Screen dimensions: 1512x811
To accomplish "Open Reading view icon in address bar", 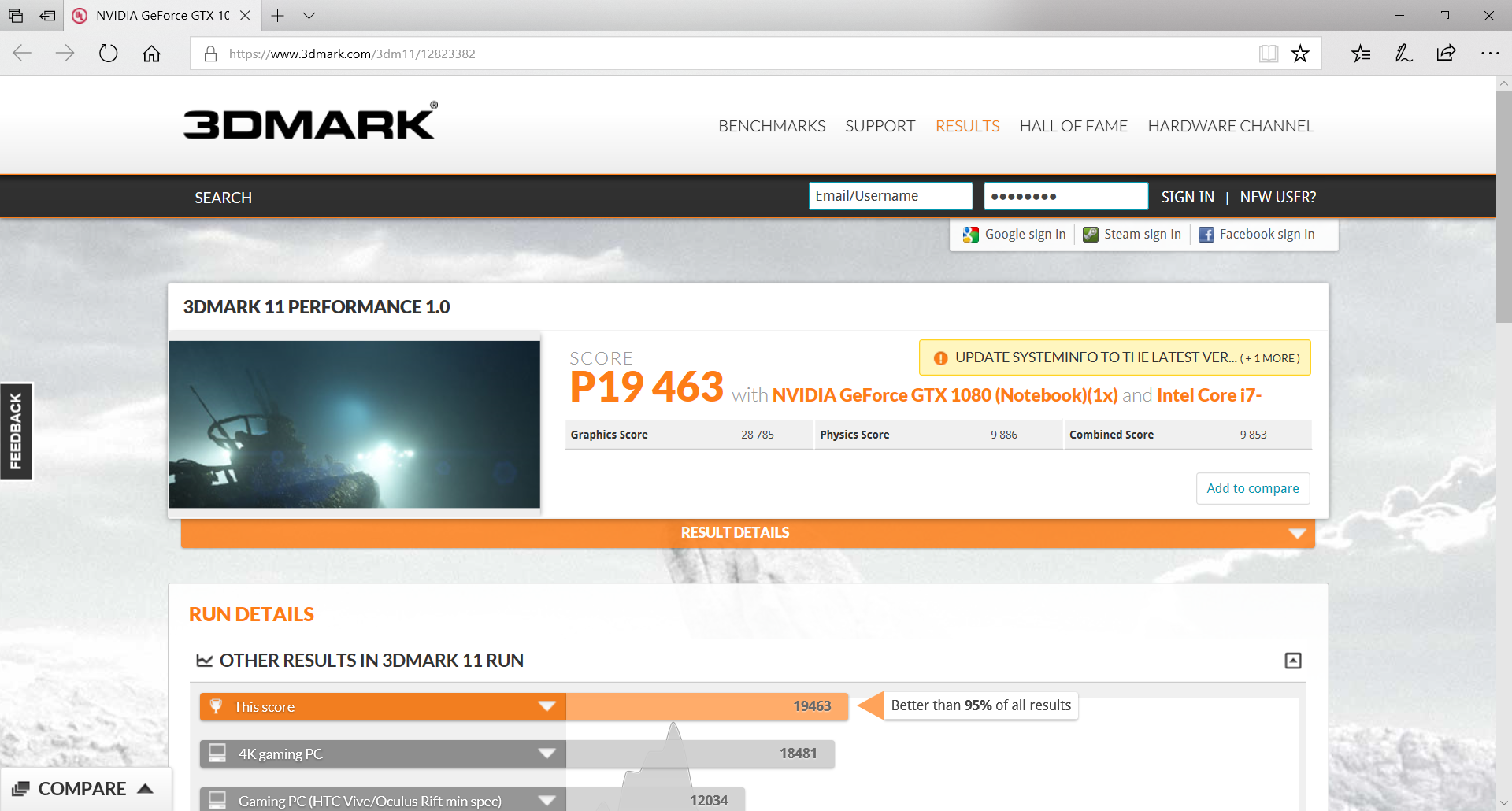I will tap(1268, 54).
